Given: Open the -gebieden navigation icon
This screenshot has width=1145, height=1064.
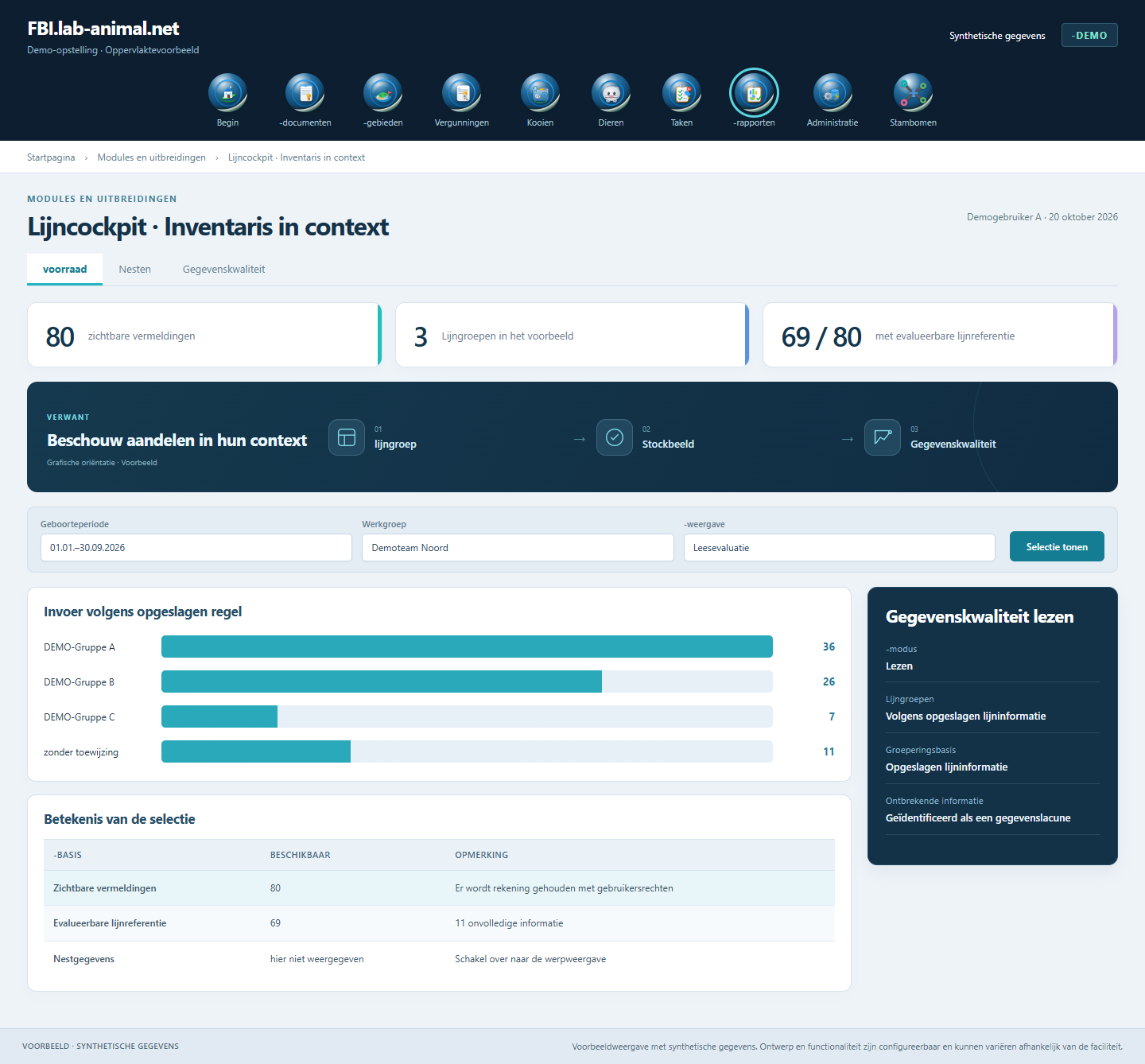Looking at the screenshot, I should (x=383, y=93).
